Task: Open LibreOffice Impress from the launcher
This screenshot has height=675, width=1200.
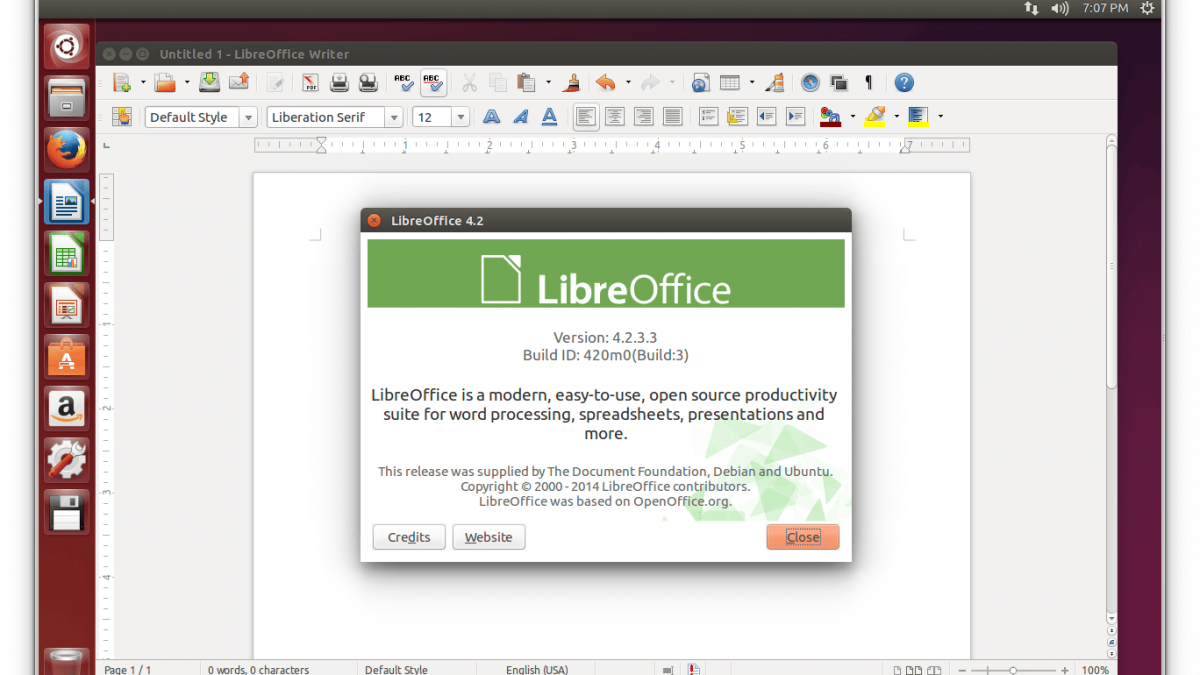Action: click(67, 306)
